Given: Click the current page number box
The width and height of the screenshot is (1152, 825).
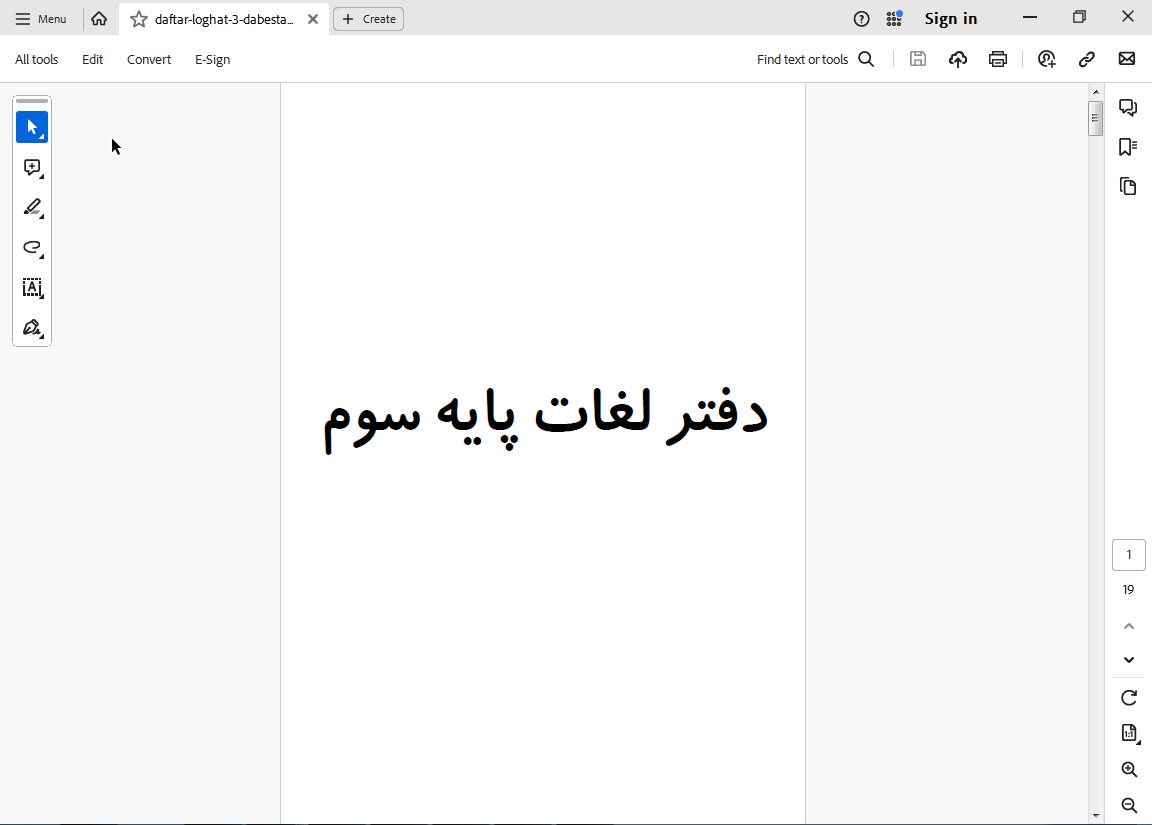Looking at the screenshot, I should click(x=1128, y=555).
